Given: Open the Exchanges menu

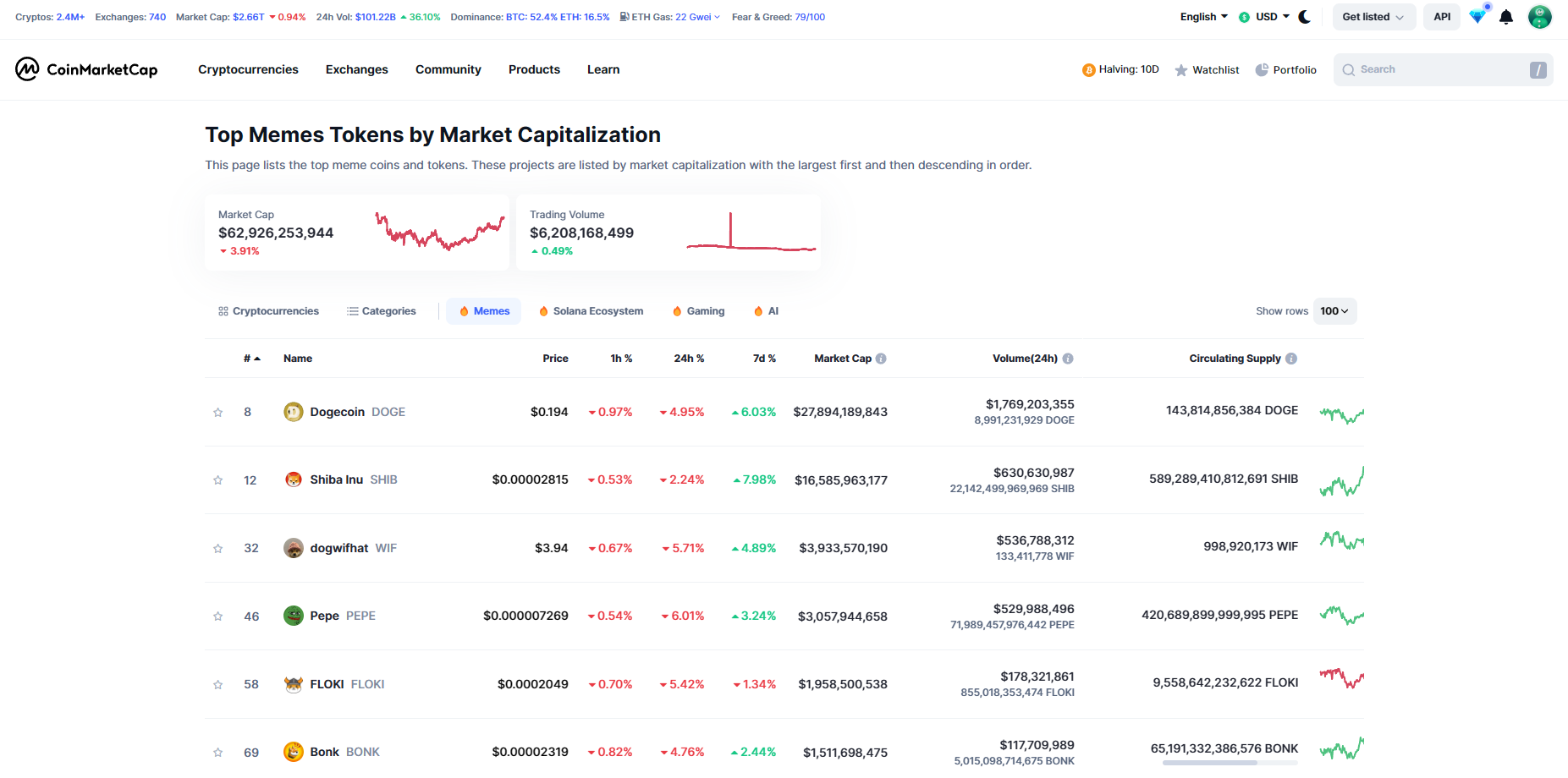Looking at the screenshot, I should coord(357,69).
